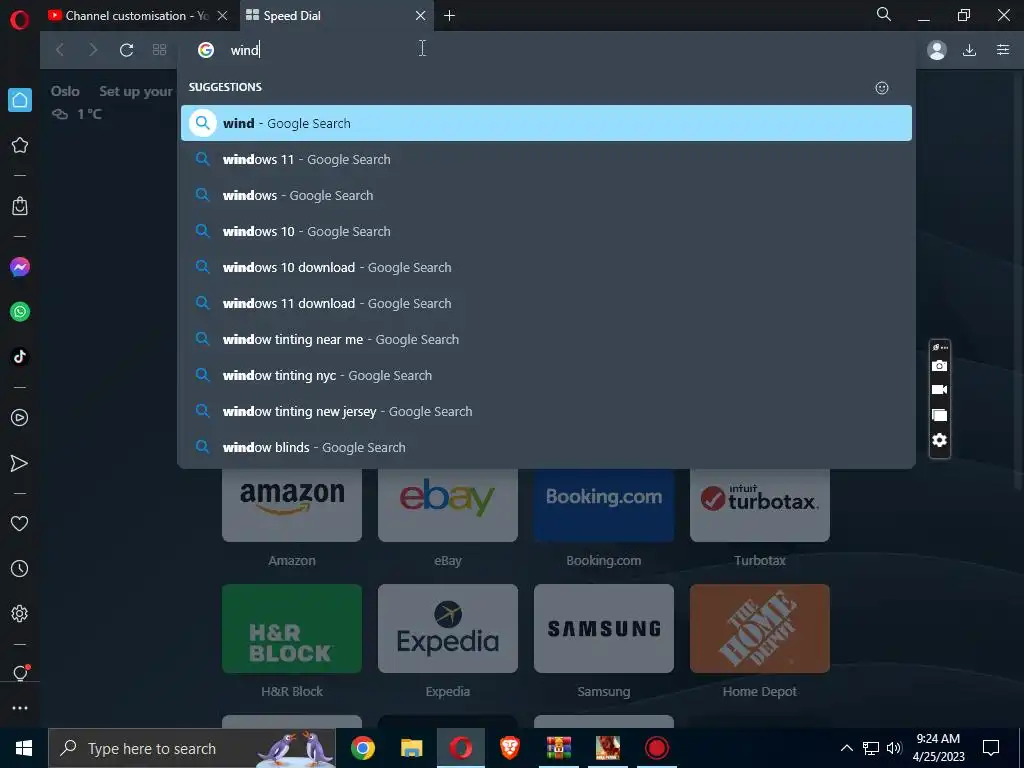Click the taskbar 'Type here to search' box
The image size is (1024, 768).
(x=192, y=748)
